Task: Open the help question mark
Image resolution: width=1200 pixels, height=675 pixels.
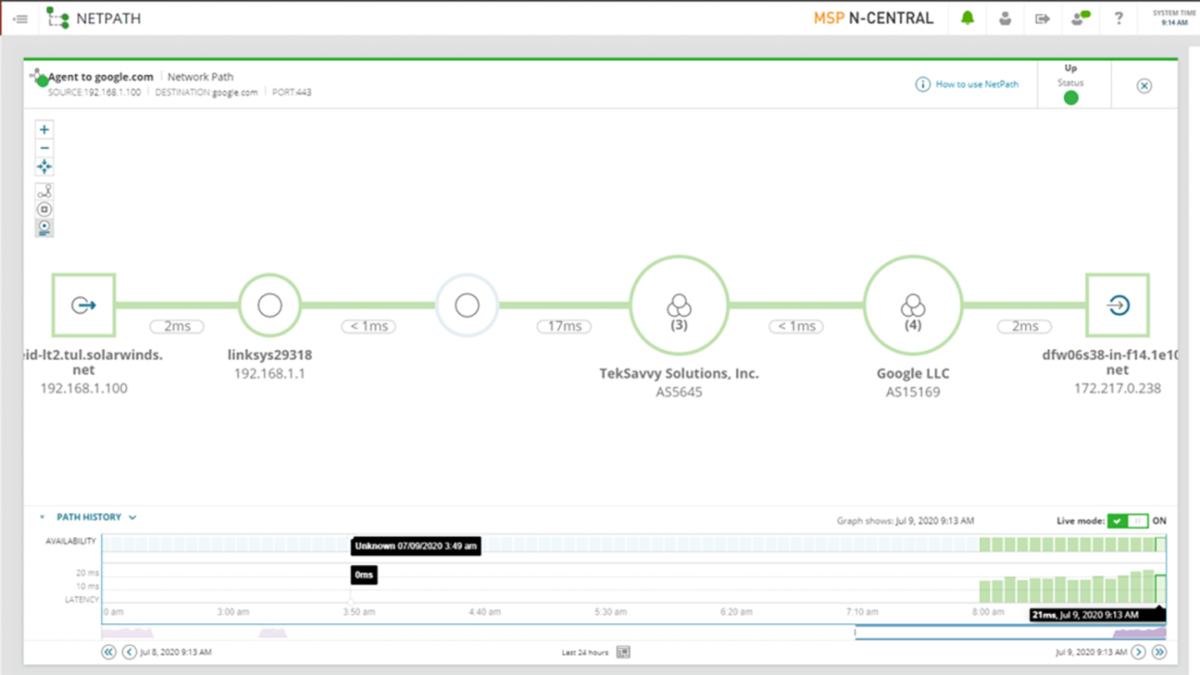Action: click(1119, 18)
